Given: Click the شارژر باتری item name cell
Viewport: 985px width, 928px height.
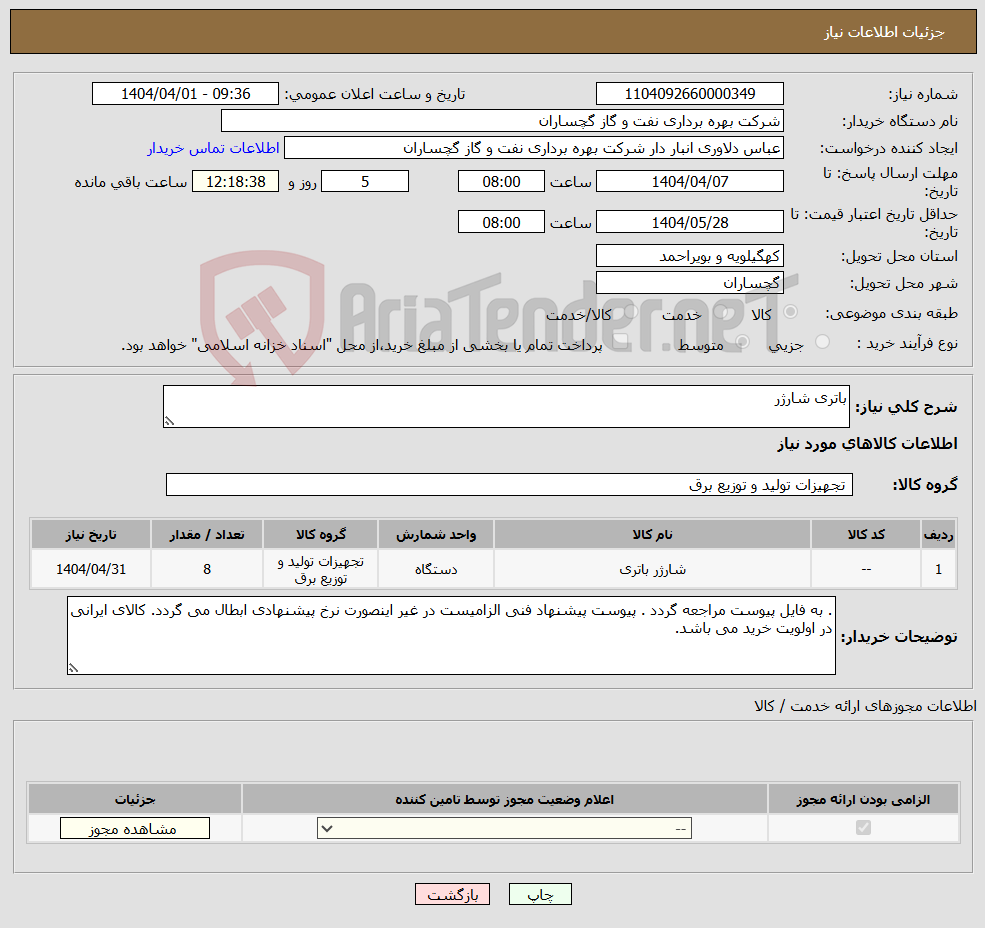Looking at the screenshot, I should pos(652,569).
